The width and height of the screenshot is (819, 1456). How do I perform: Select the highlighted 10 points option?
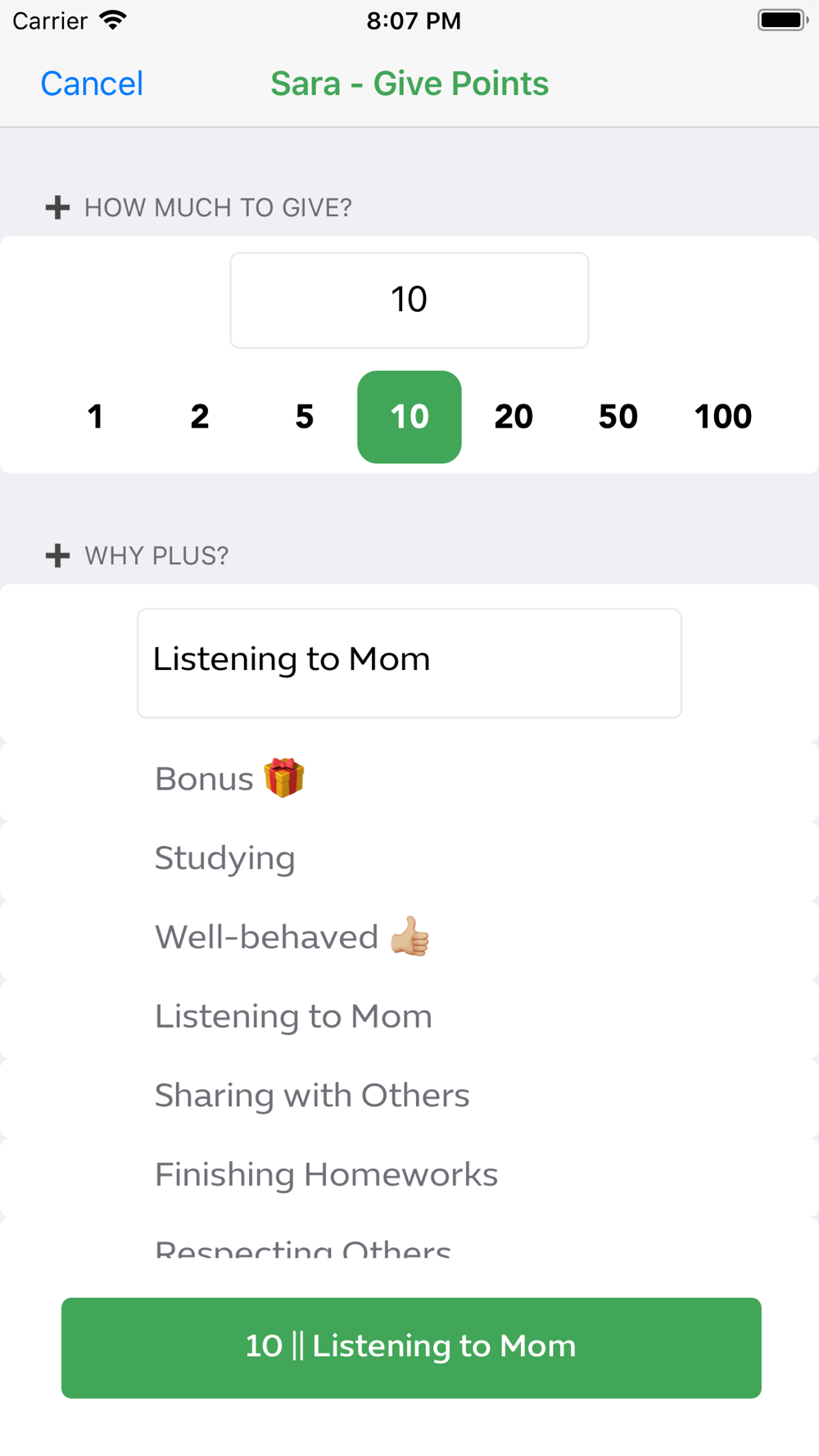click(x=409, y=417)
